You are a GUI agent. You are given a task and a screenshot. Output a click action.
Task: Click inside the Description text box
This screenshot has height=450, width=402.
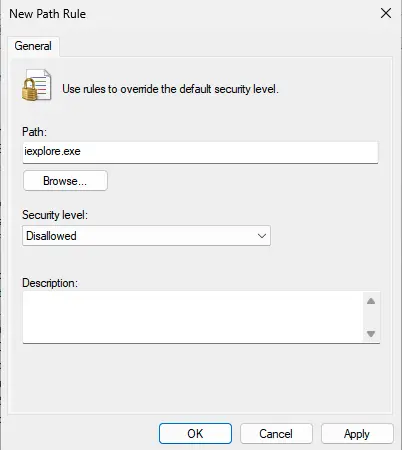coord(193,317)
